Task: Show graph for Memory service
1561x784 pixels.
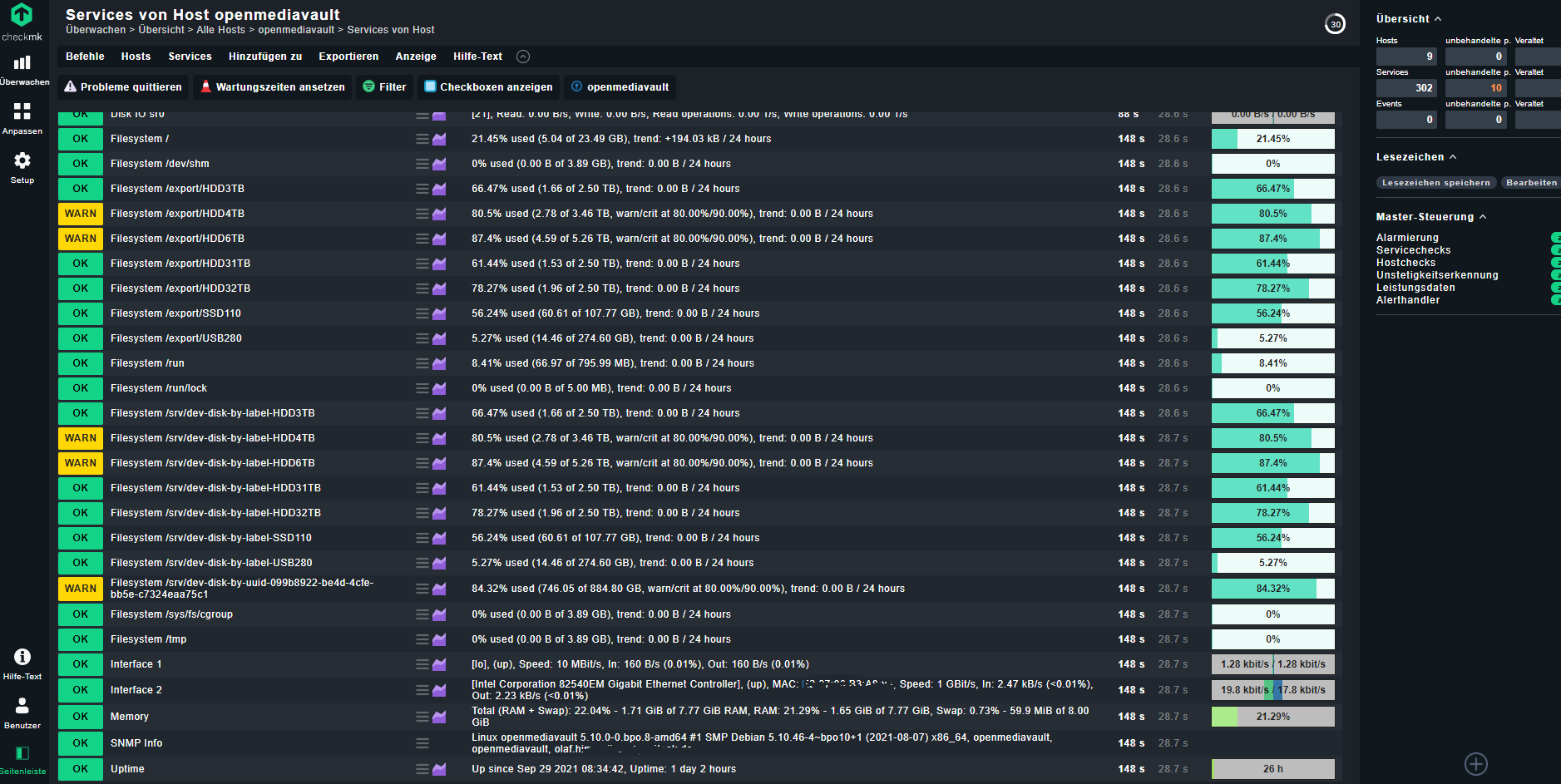Action: [439, 717]
